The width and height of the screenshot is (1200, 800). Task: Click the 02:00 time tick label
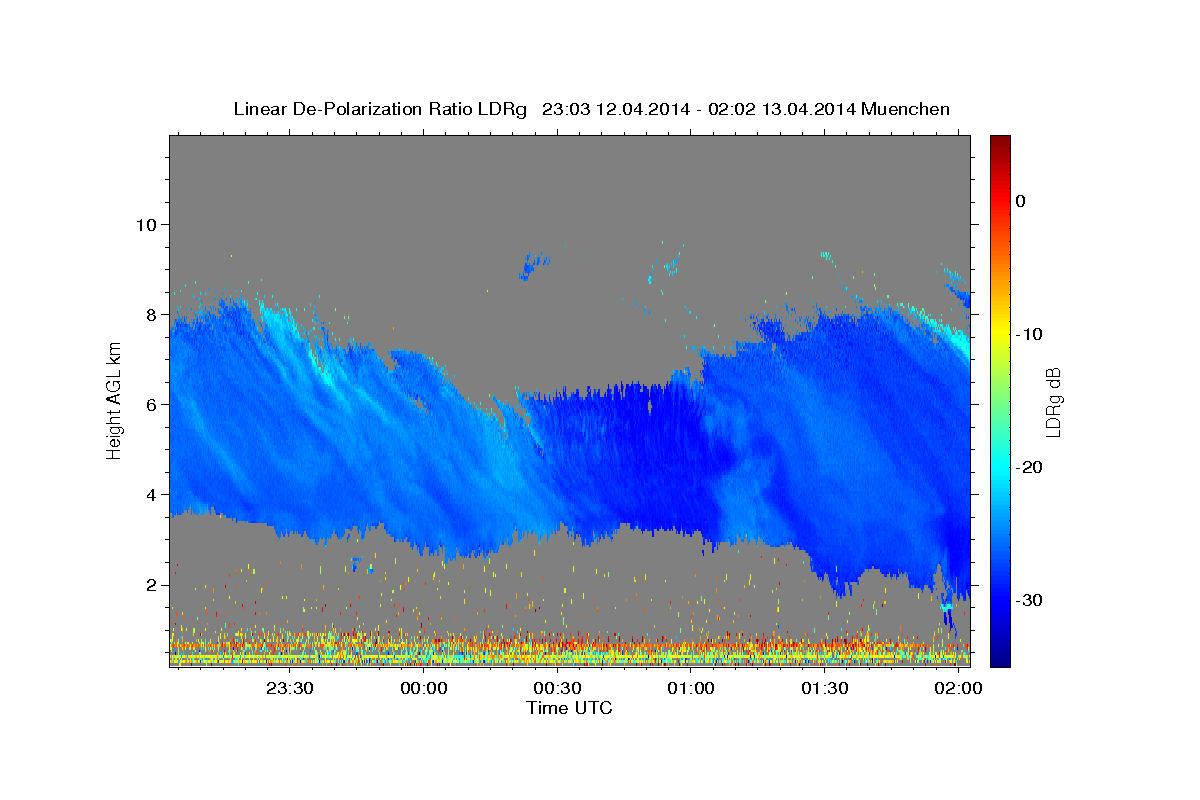pos(957,689)
